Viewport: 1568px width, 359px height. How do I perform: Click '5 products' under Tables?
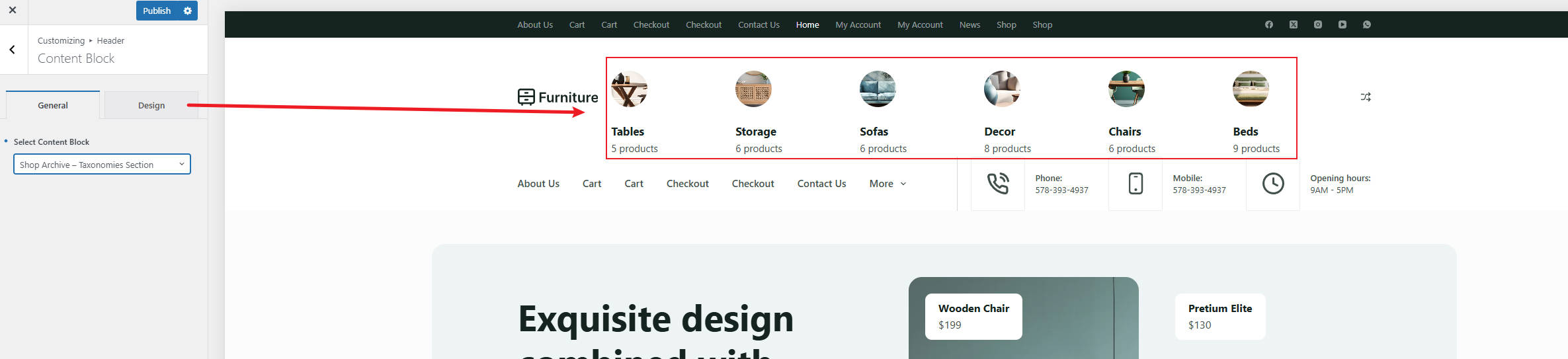pyautogui.click(x=634, y=149)
